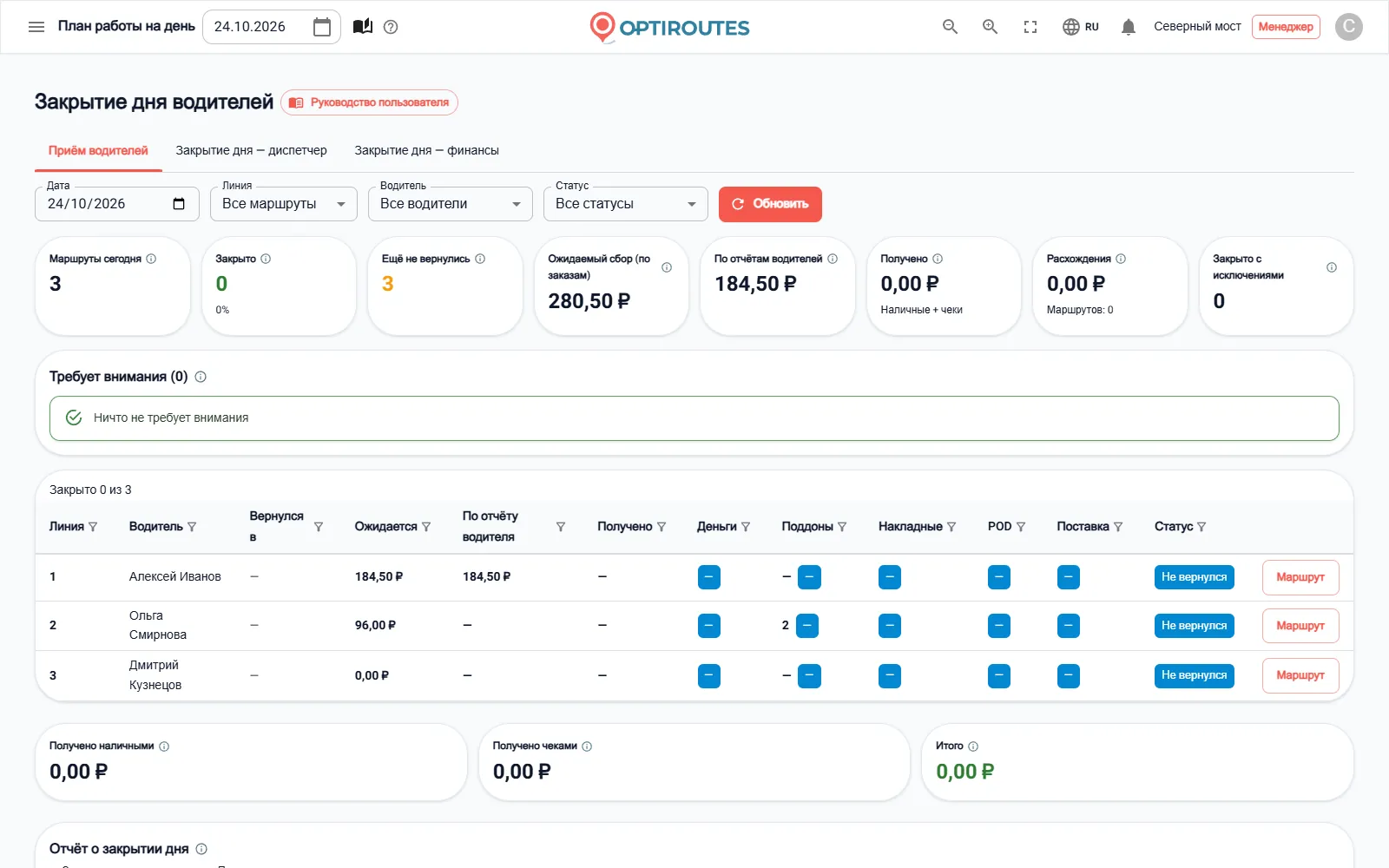This screenshot has width=1389, height=868.
Task: Focus the Дата filter field 24/10/2026
Action: [117, 204]
